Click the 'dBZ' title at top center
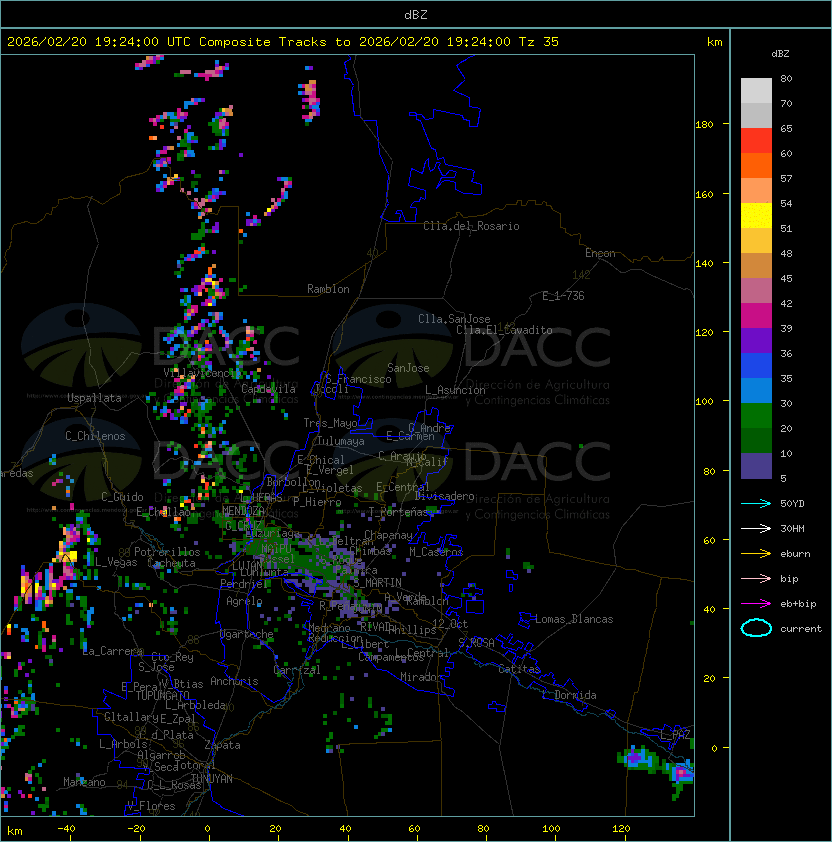 [x=416, y=14]
